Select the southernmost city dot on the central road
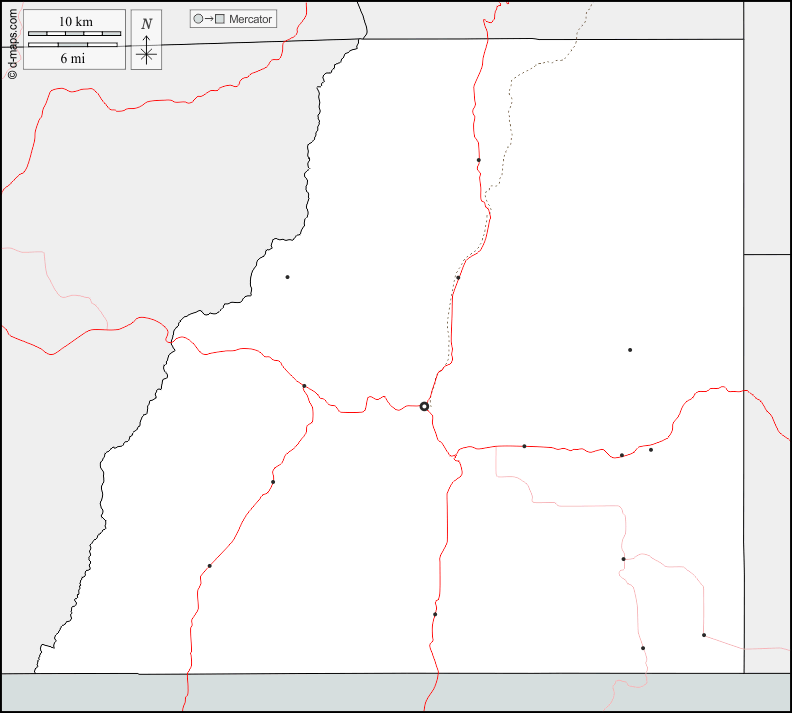This screenshot has height=713, width=792. tap(435, 614)
